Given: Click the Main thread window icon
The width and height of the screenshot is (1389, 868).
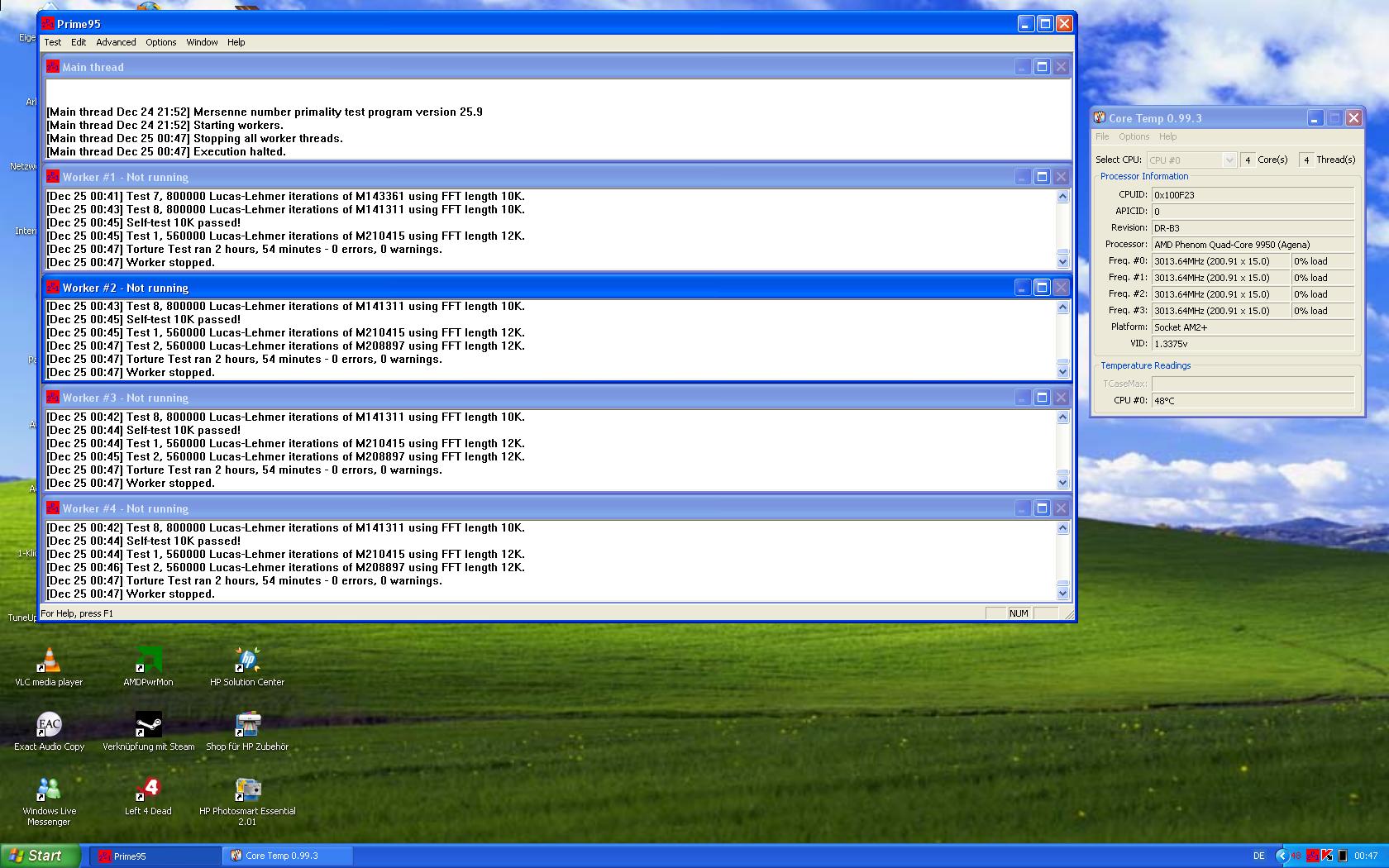Looking at the screenshot, I should [x=53, y=67].
